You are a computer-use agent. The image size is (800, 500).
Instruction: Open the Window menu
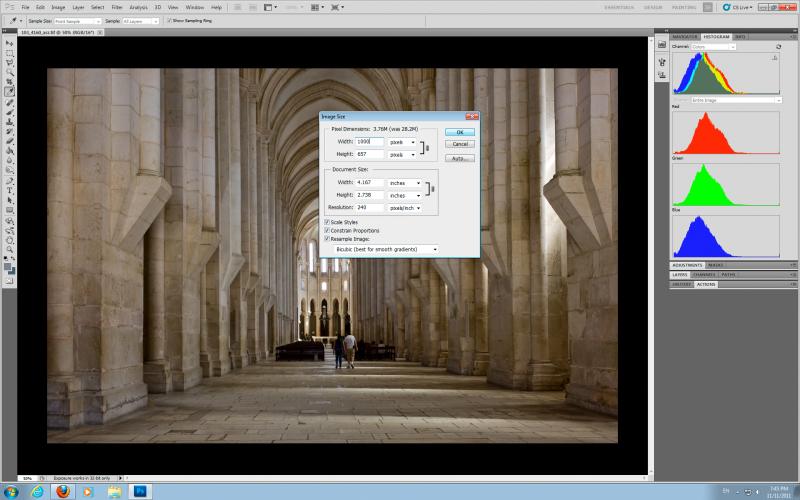(x=194, y=8)
